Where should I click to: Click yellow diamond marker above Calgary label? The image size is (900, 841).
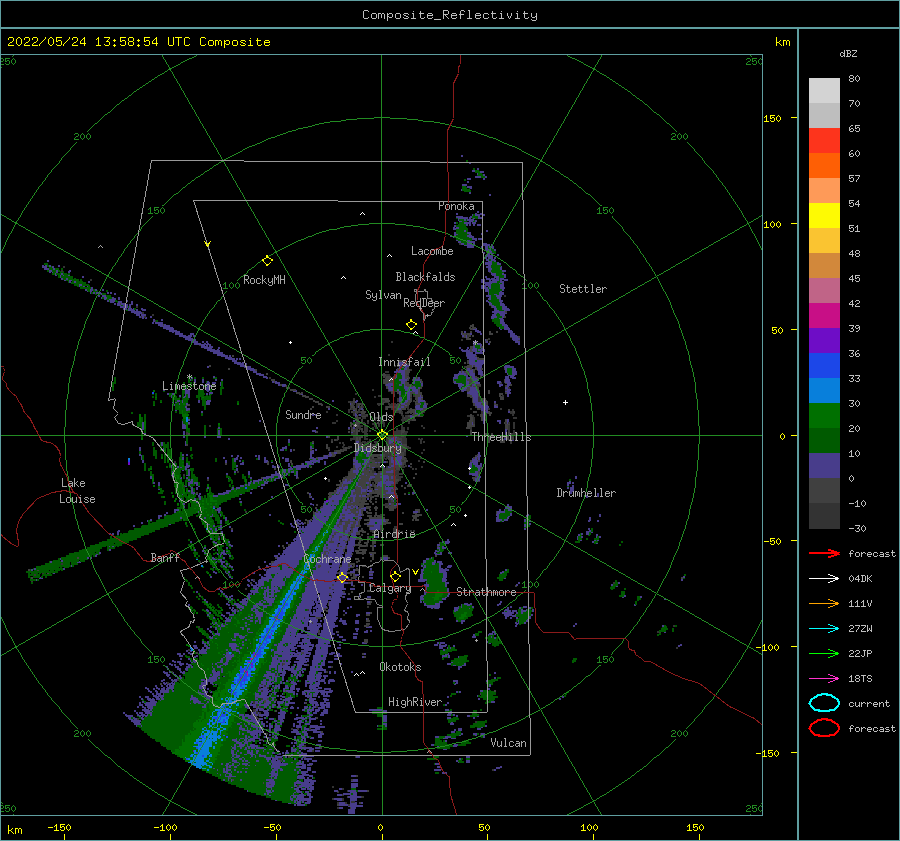pos(395,576)
